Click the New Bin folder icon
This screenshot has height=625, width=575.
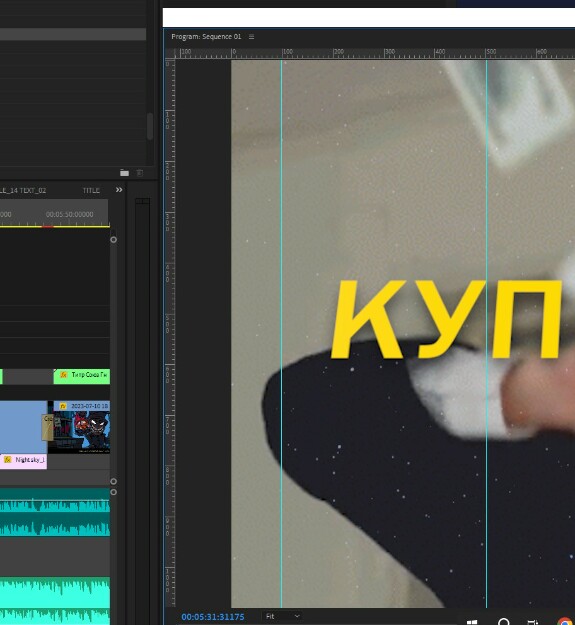click(x=124, y=173)
